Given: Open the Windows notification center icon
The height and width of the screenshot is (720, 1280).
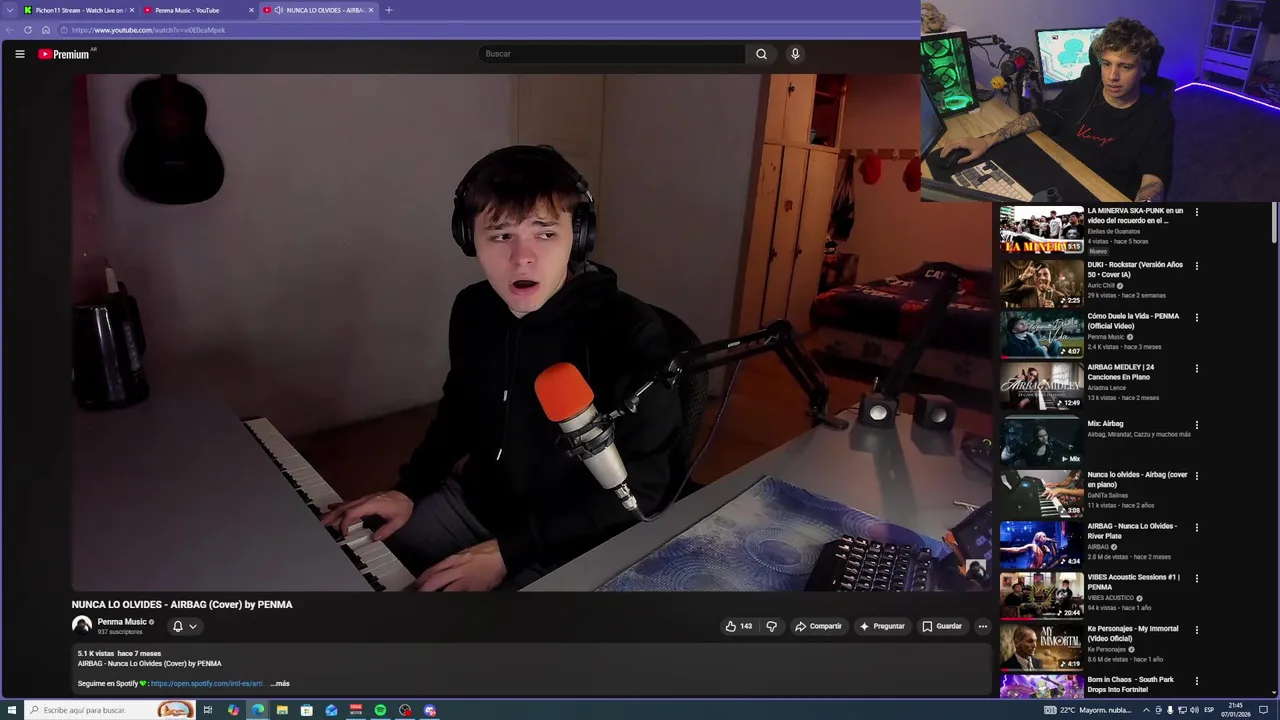Looking at the screenshot, I should click(x=1264, y=710).
